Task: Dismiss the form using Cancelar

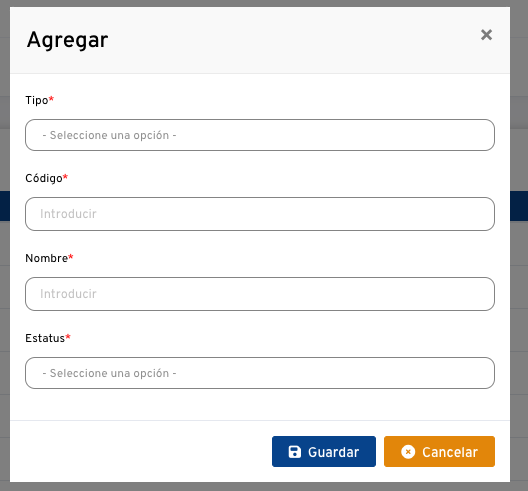Action: tap(439, 452)
